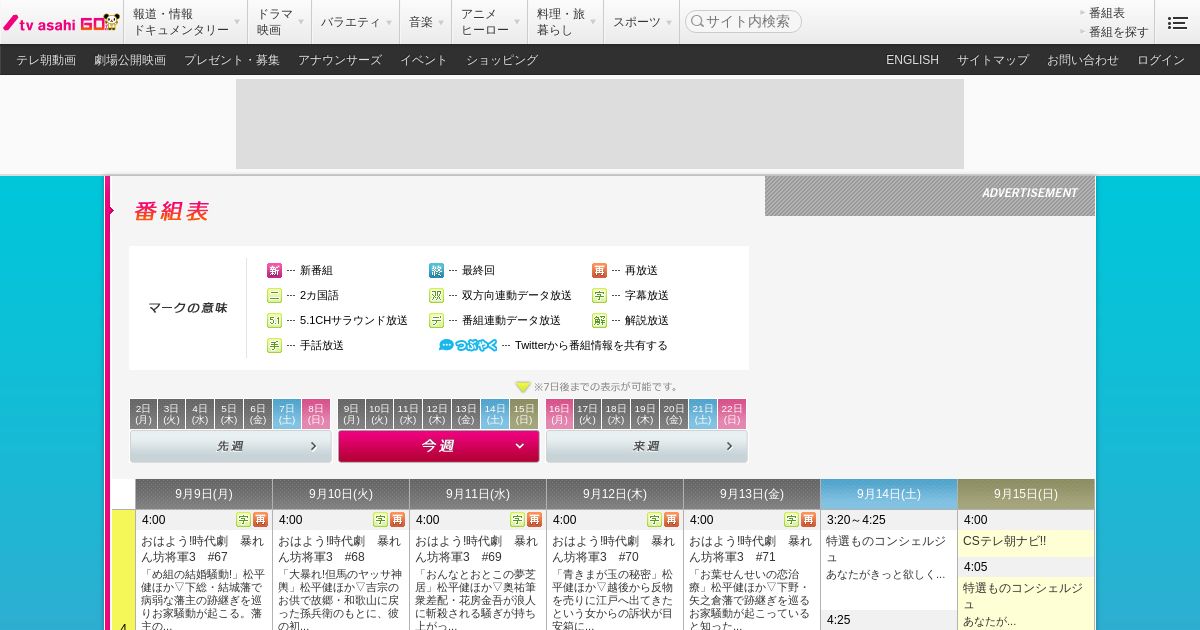Click the 再 icon on 9月13日 program
Screen dimensions: 1200x630
point(808,520)
